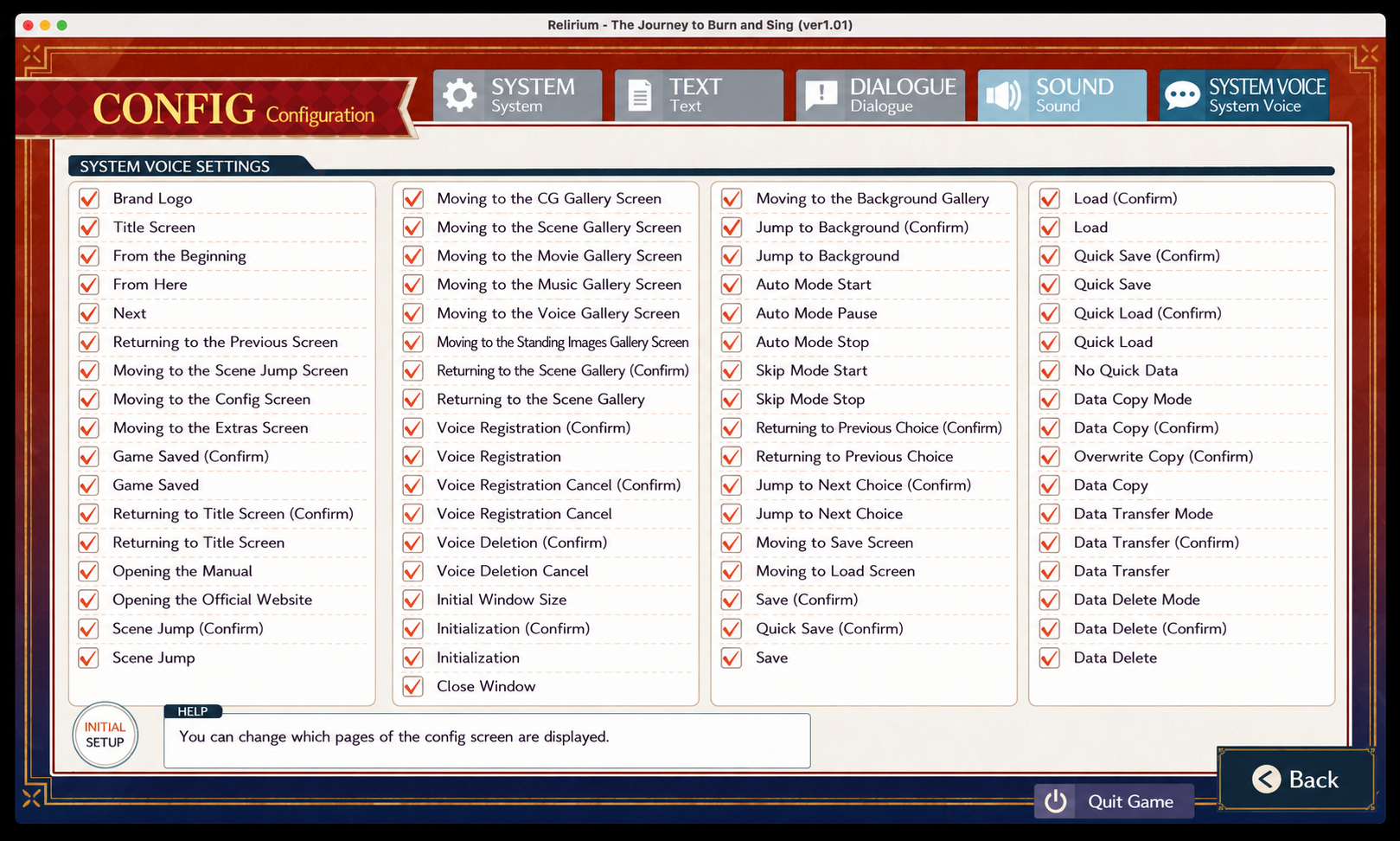Click the document icon on the Text tab
The height and width of the screenshot is (841, 1400).
pos(640,95)
